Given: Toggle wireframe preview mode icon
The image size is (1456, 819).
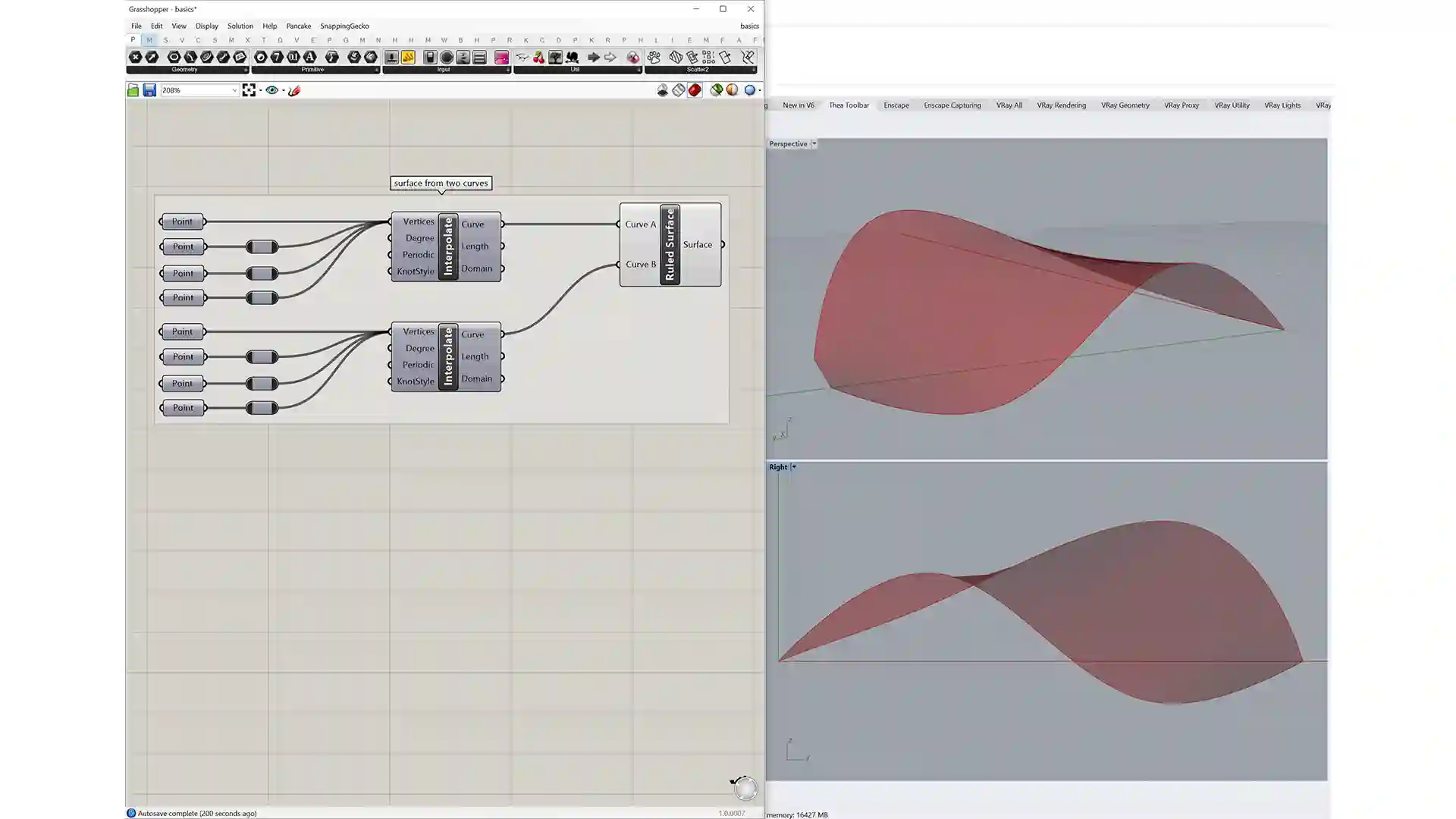Looking at the screenshot, I should pyautogui.click(x=679, y=90).
